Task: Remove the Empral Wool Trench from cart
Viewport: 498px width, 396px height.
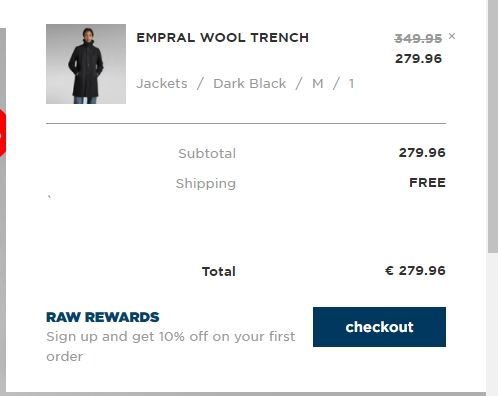Action: tap(452, 36)
